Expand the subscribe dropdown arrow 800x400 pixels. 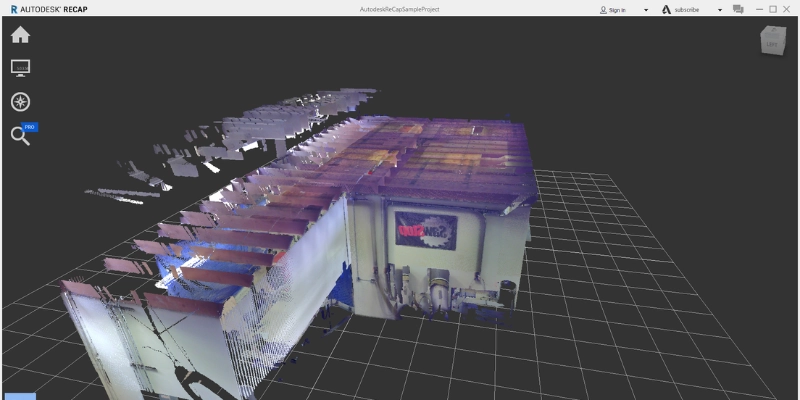click(x=720, y=10)
